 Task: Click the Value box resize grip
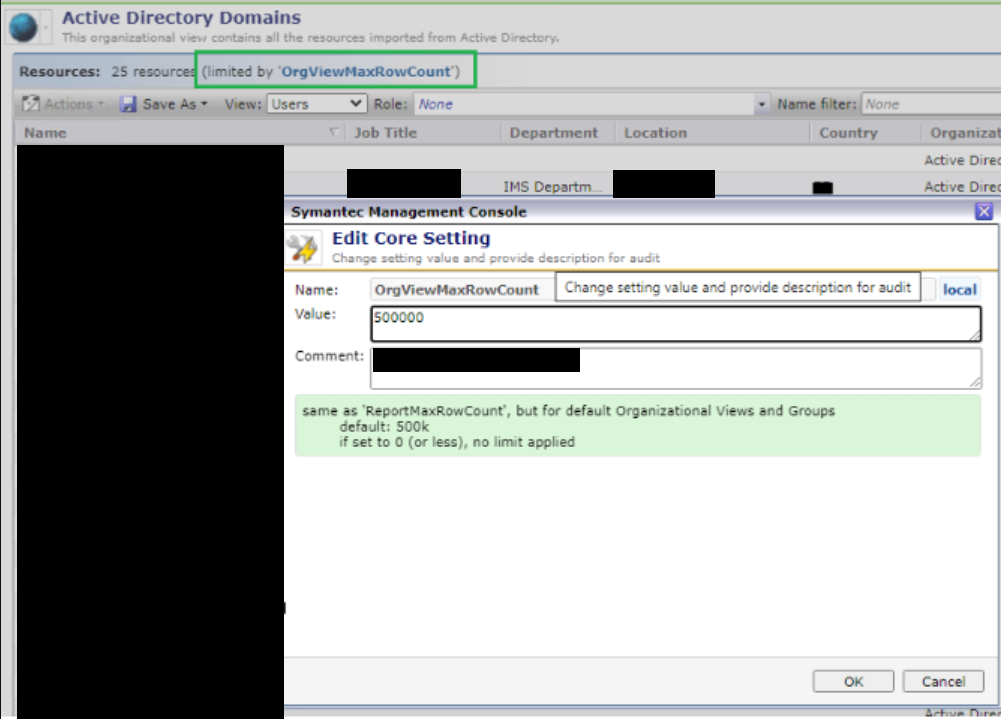coord(974,335)
